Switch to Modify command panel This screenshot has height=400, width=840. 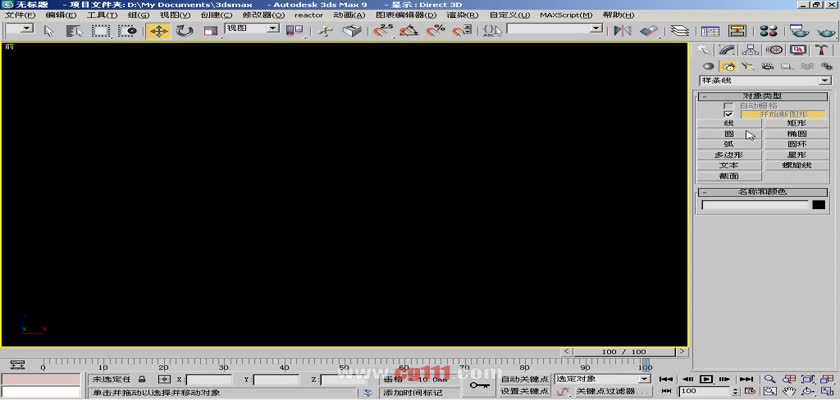point(727,50)
